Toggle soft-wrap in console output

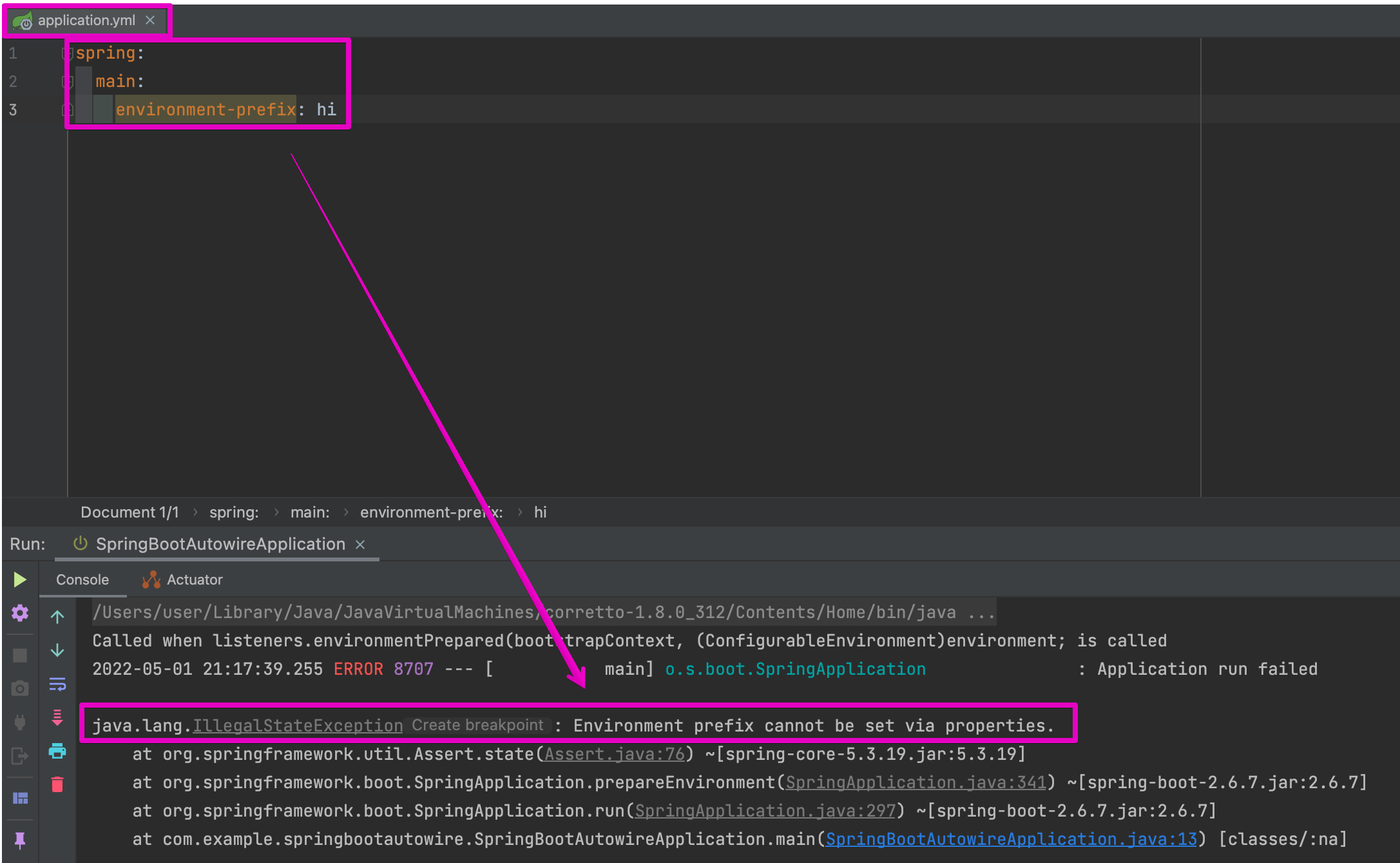point(57,684)
